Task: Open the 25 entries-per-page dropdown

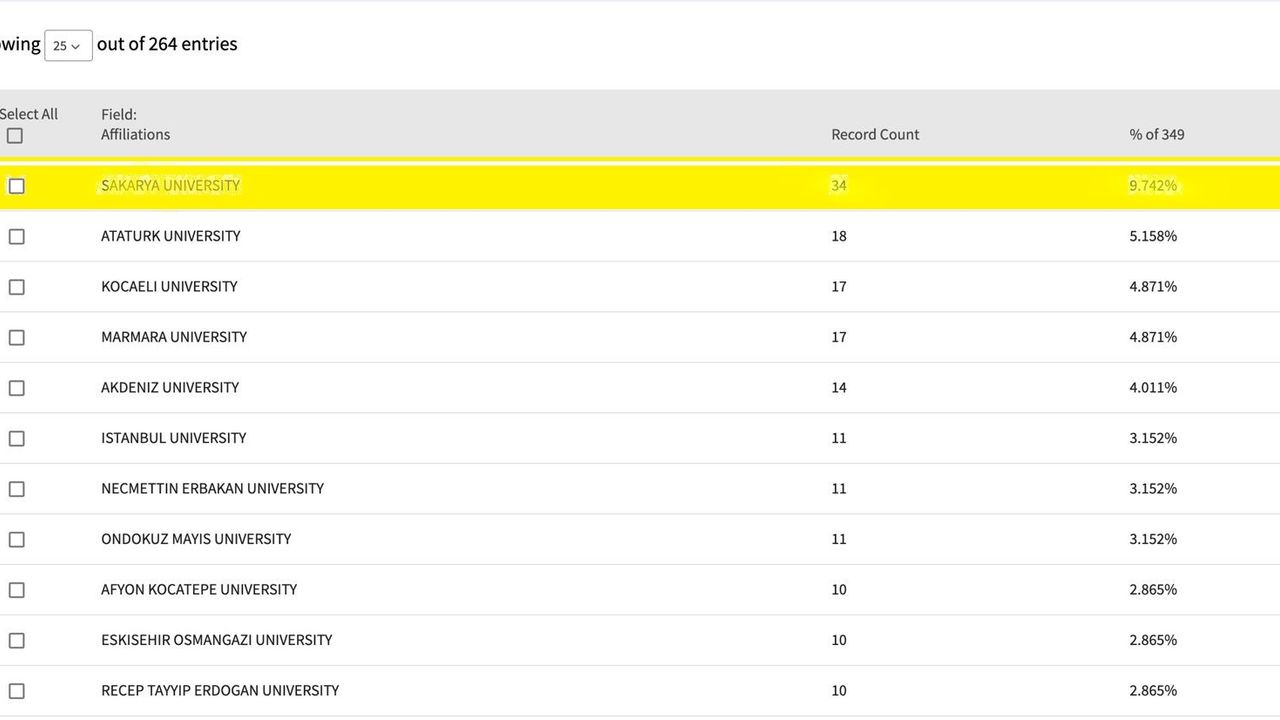Action: coord(68,46)
